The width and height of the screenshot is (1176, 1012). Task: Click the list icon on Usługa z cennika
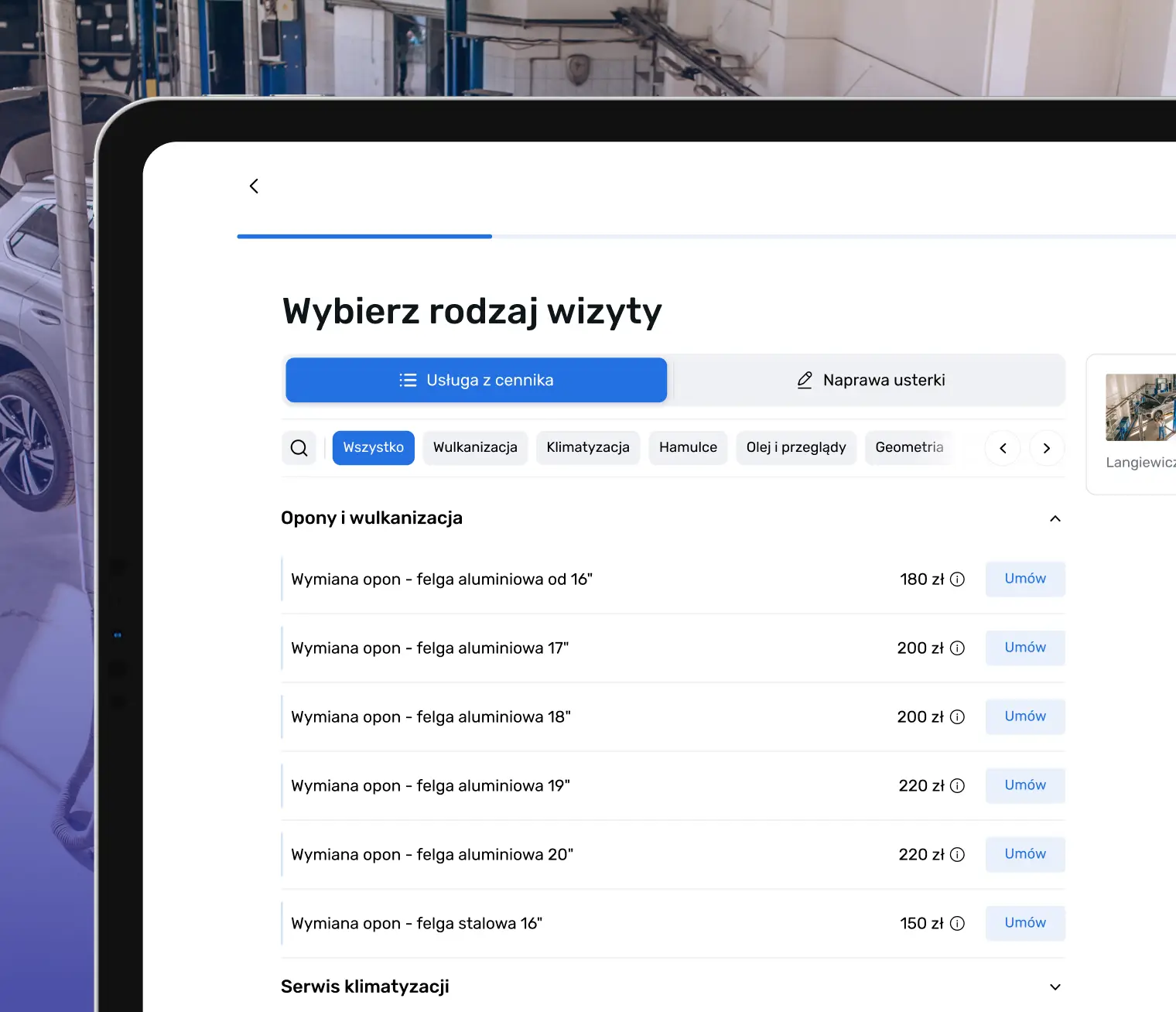point(406,380)
